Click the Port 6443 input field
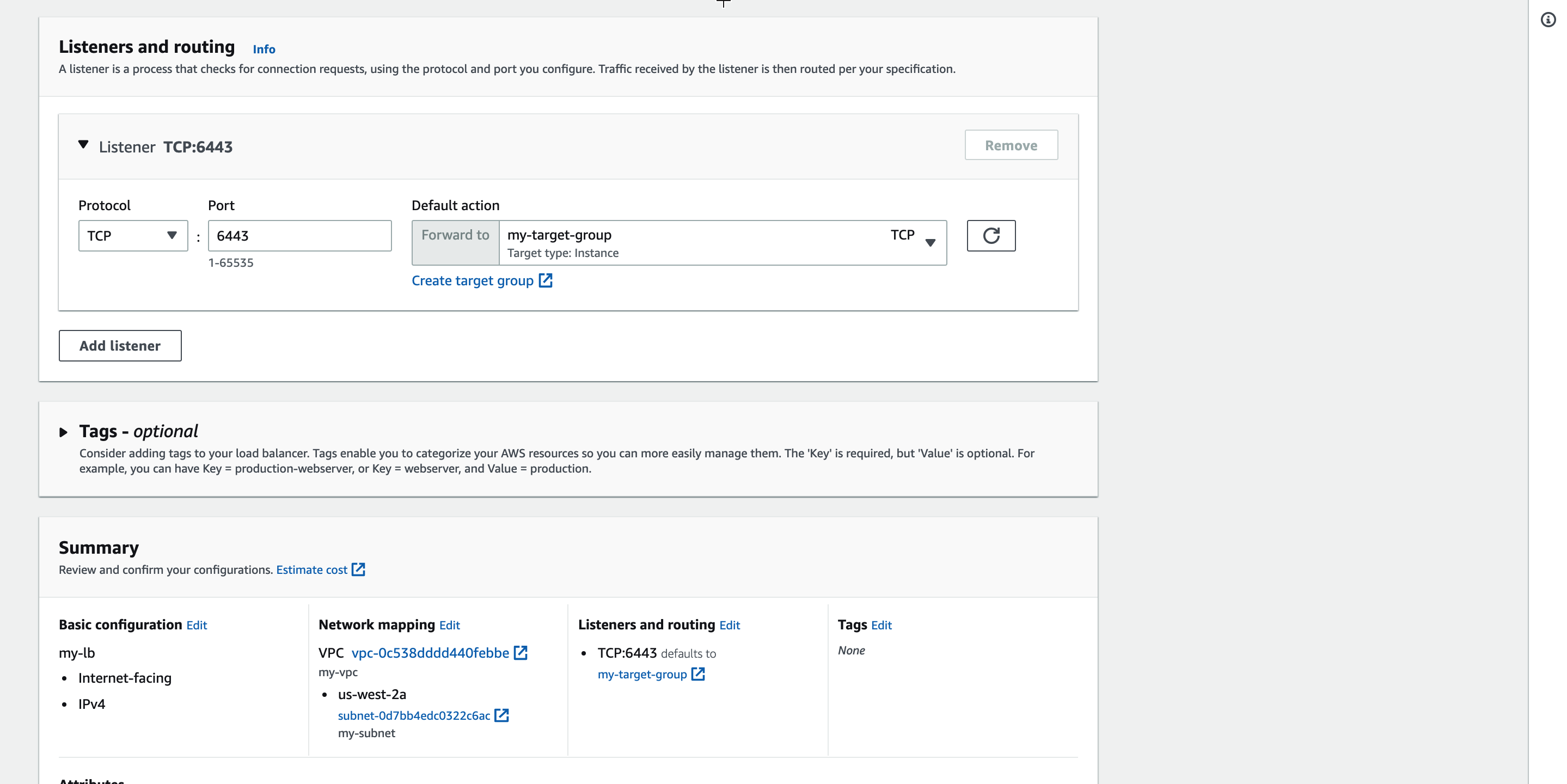 click(299, 235)
